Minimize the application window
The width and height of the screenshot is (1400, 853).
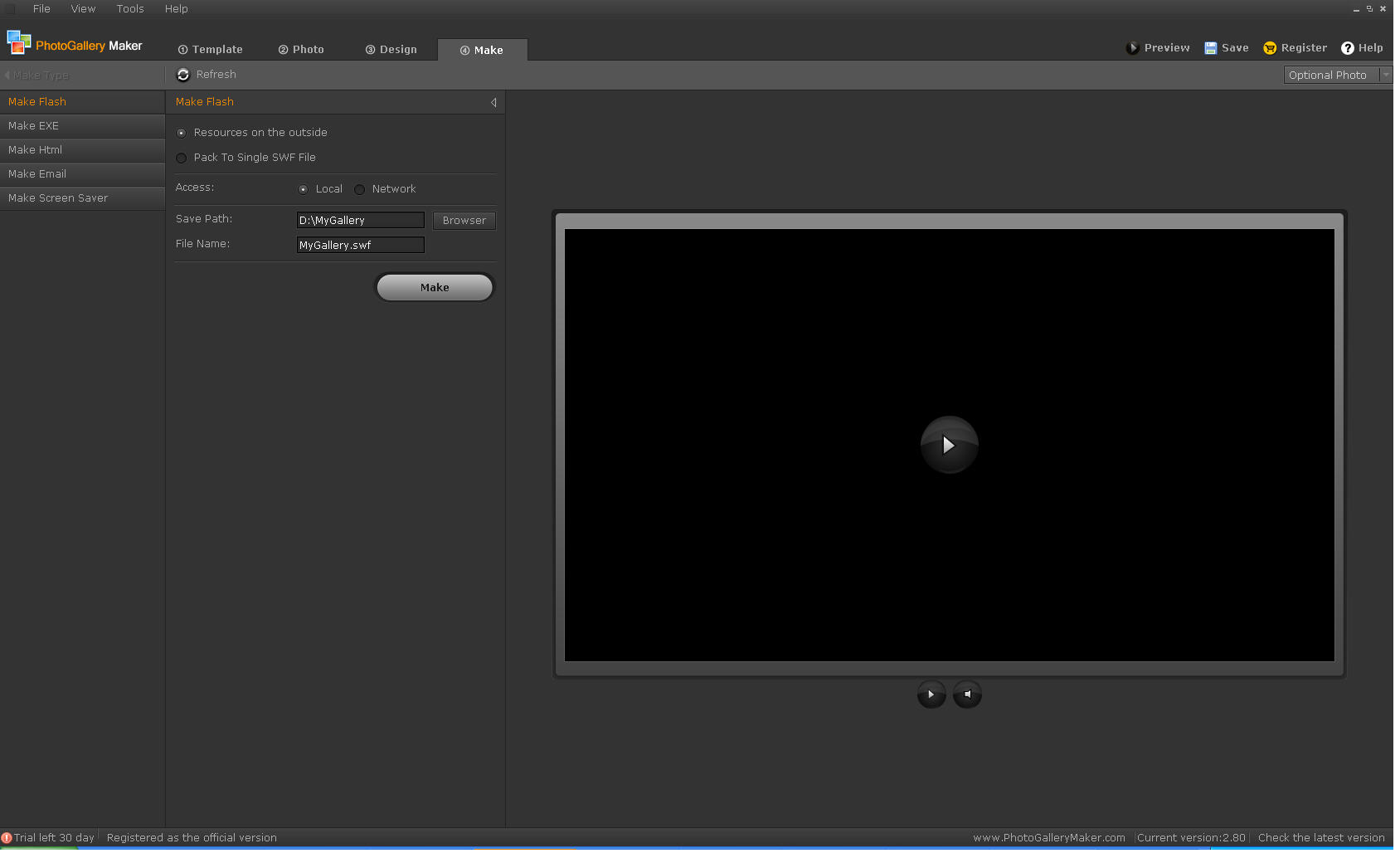point(1357,9)
